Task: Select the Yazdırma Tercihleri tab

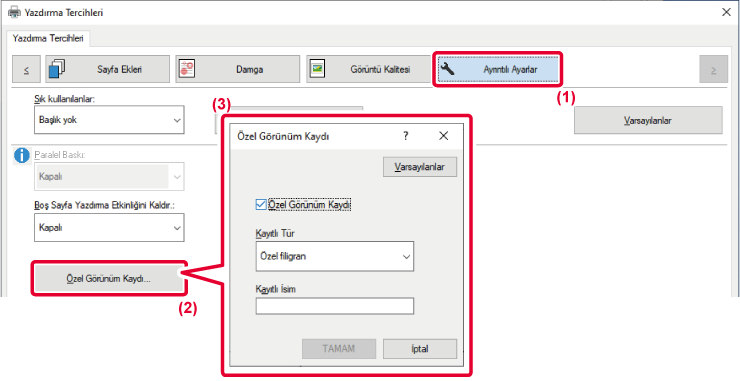Action: click(48, 38)
